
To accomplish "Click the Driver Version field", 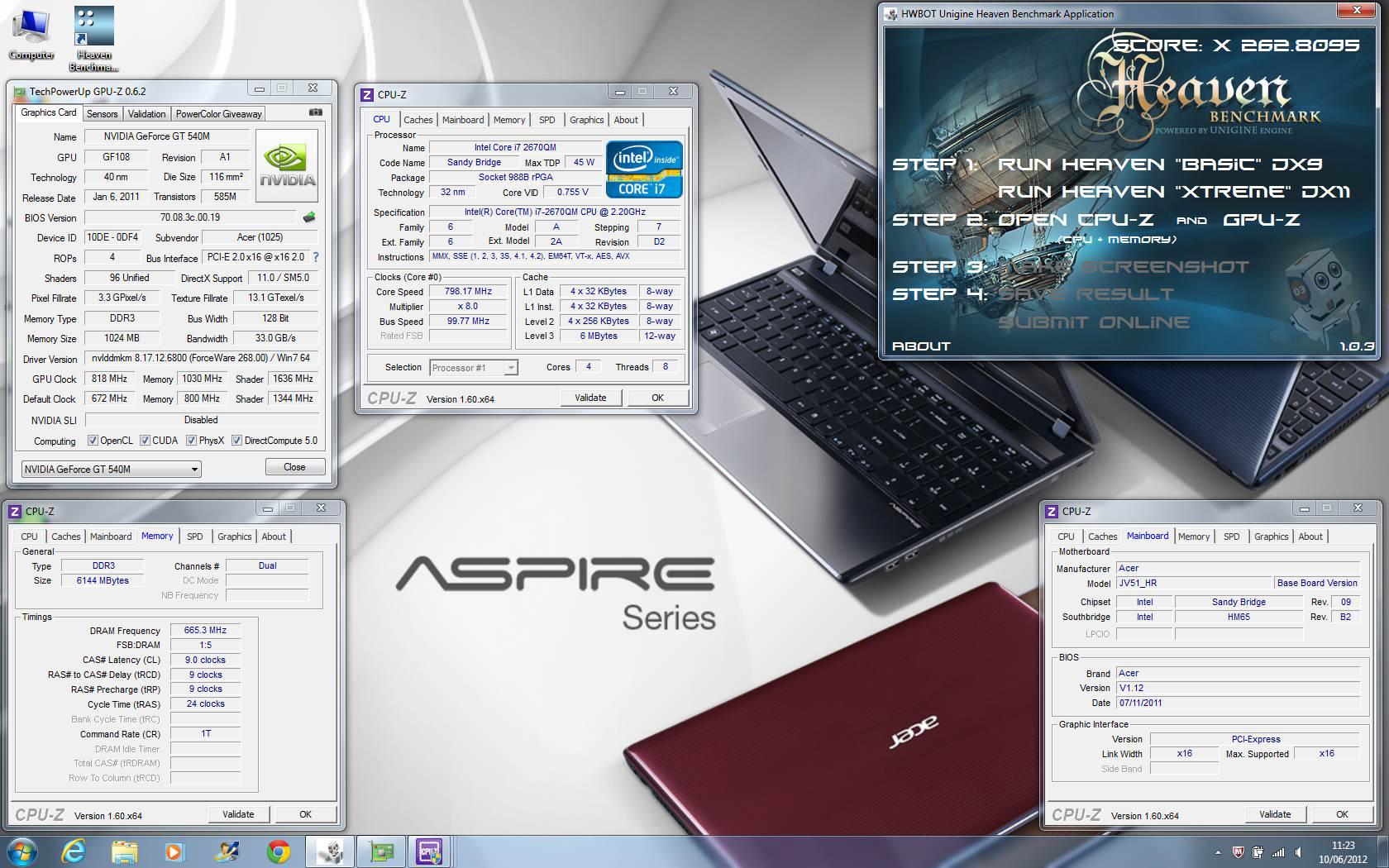I will point(201,359).
